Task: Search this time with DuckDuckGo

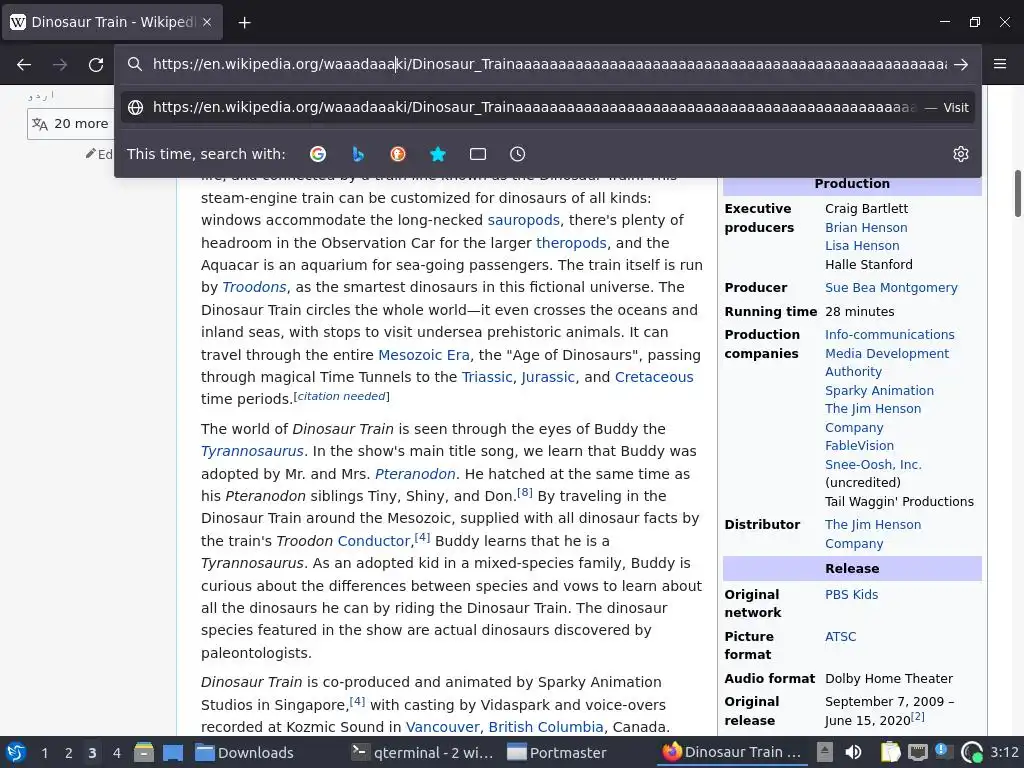Action: (398, 154)
